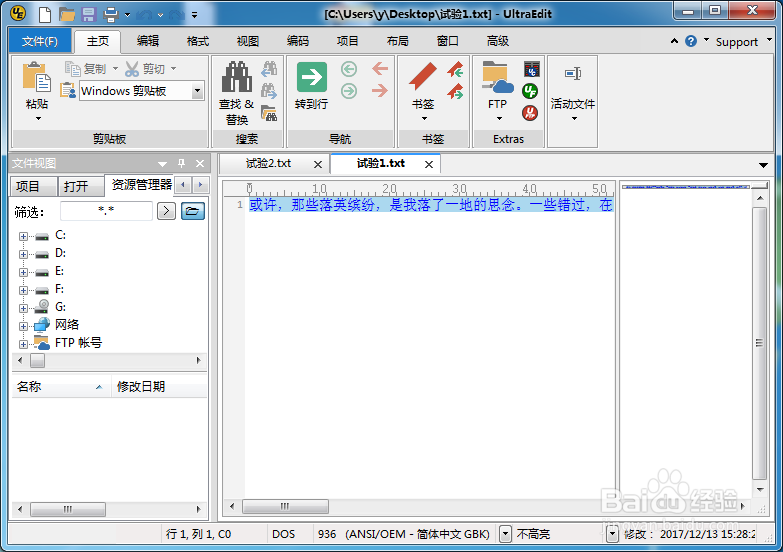Click the Cut (剪切) scissors icon
783x552 pixels.
point(132,69)
